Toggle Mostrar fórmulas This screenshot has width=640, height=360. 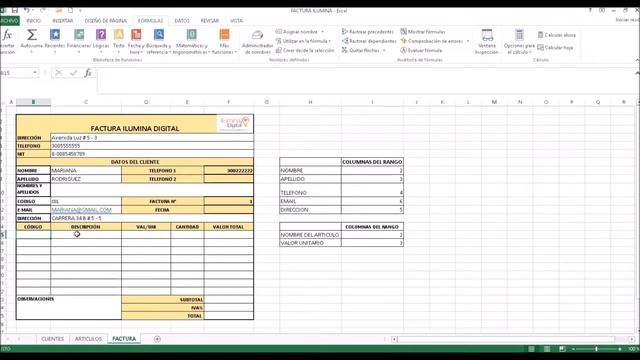[423, 32]
